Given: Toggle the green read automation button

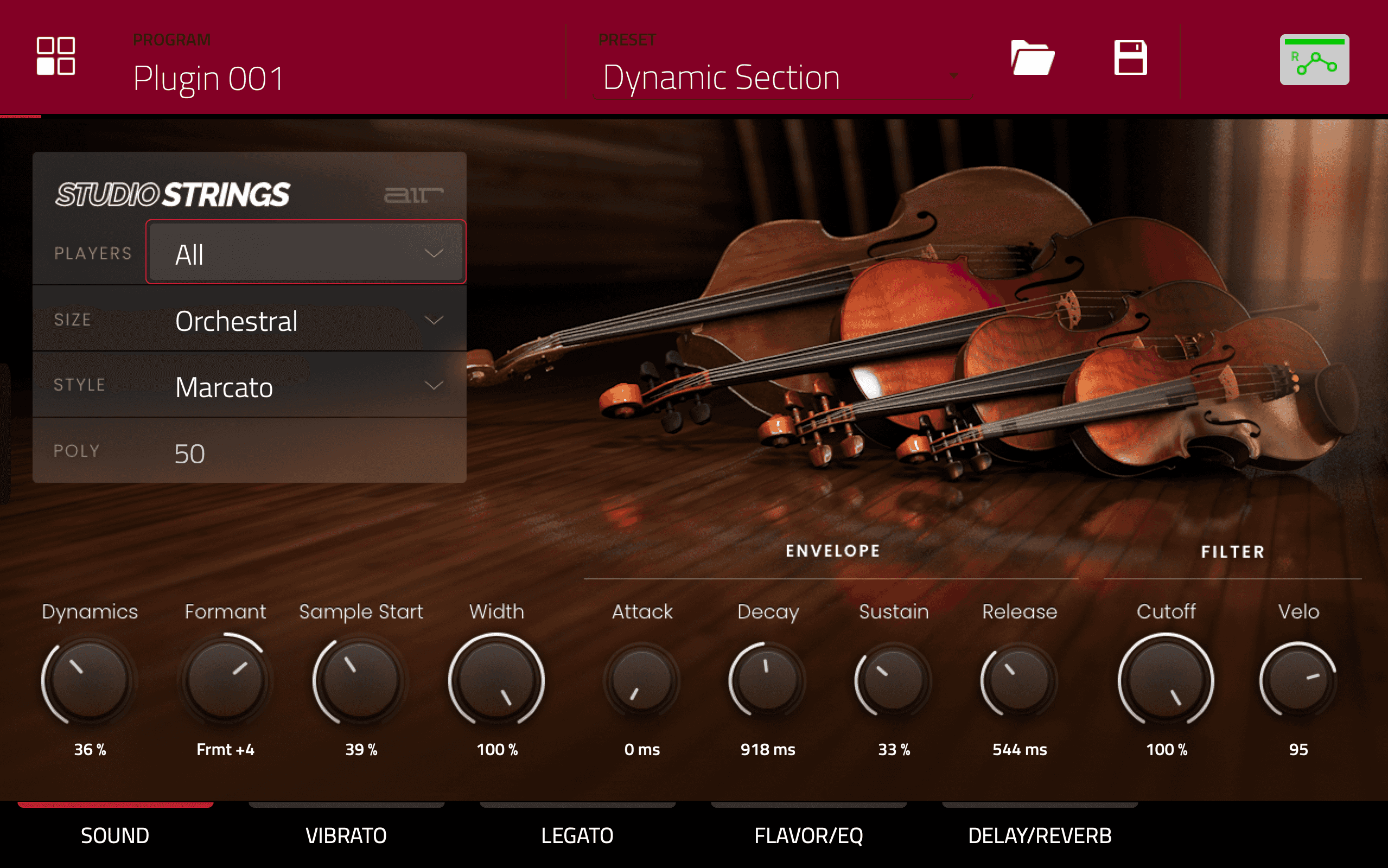Looking at the screenshot, I should [x=1314, y=60].
